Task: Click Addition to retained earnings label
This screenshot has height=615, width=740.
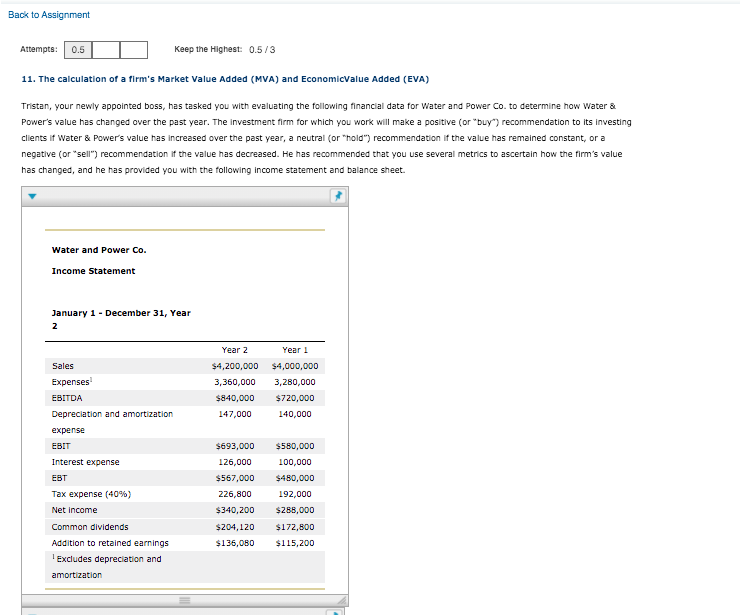Action: [x=110, y=543]
